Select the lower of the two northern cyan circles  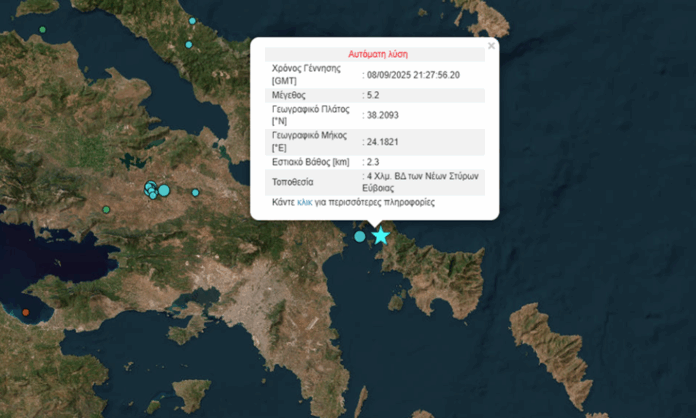188,44
